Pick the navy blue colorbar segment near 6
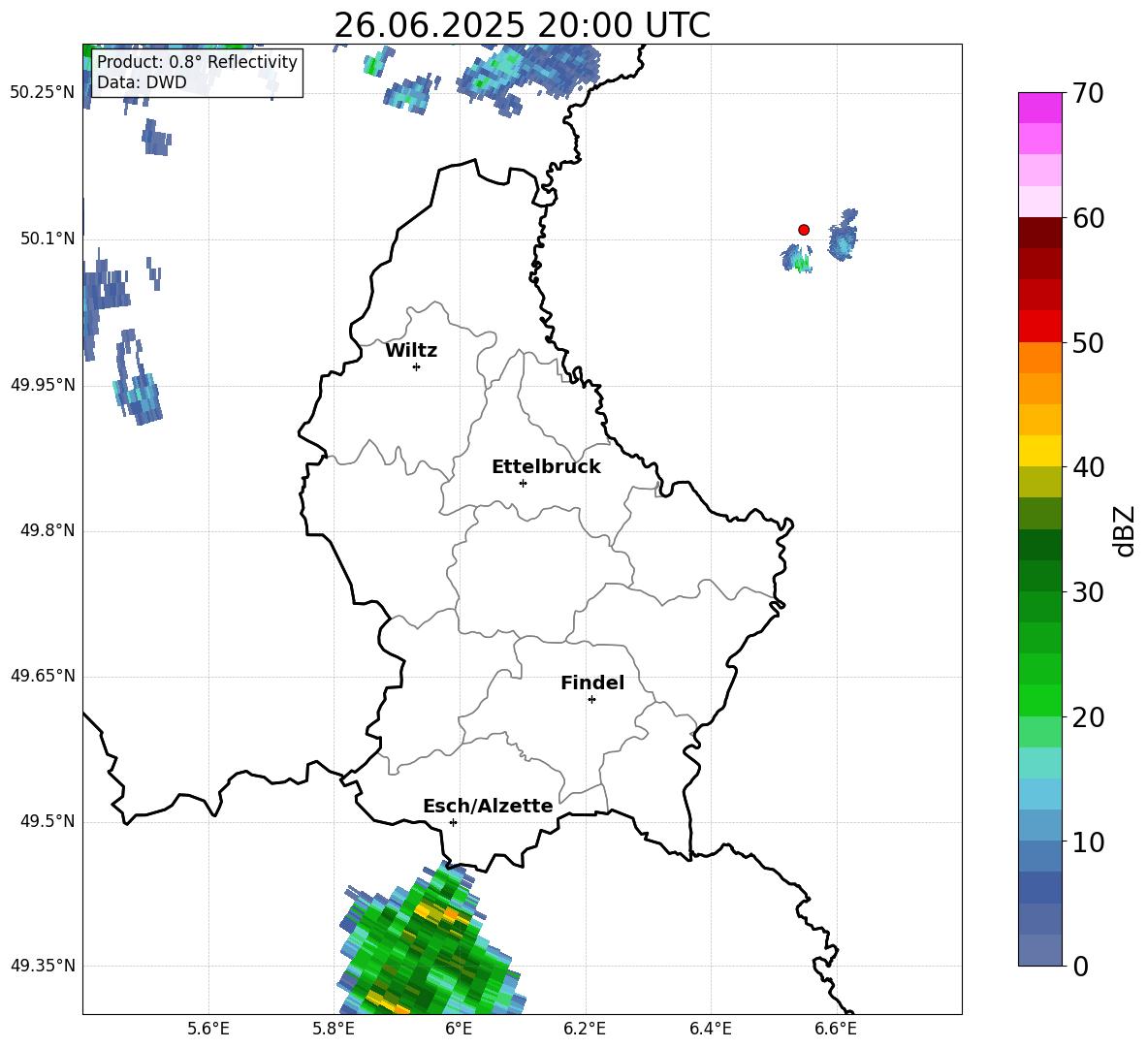 [x=1039, y=888]
